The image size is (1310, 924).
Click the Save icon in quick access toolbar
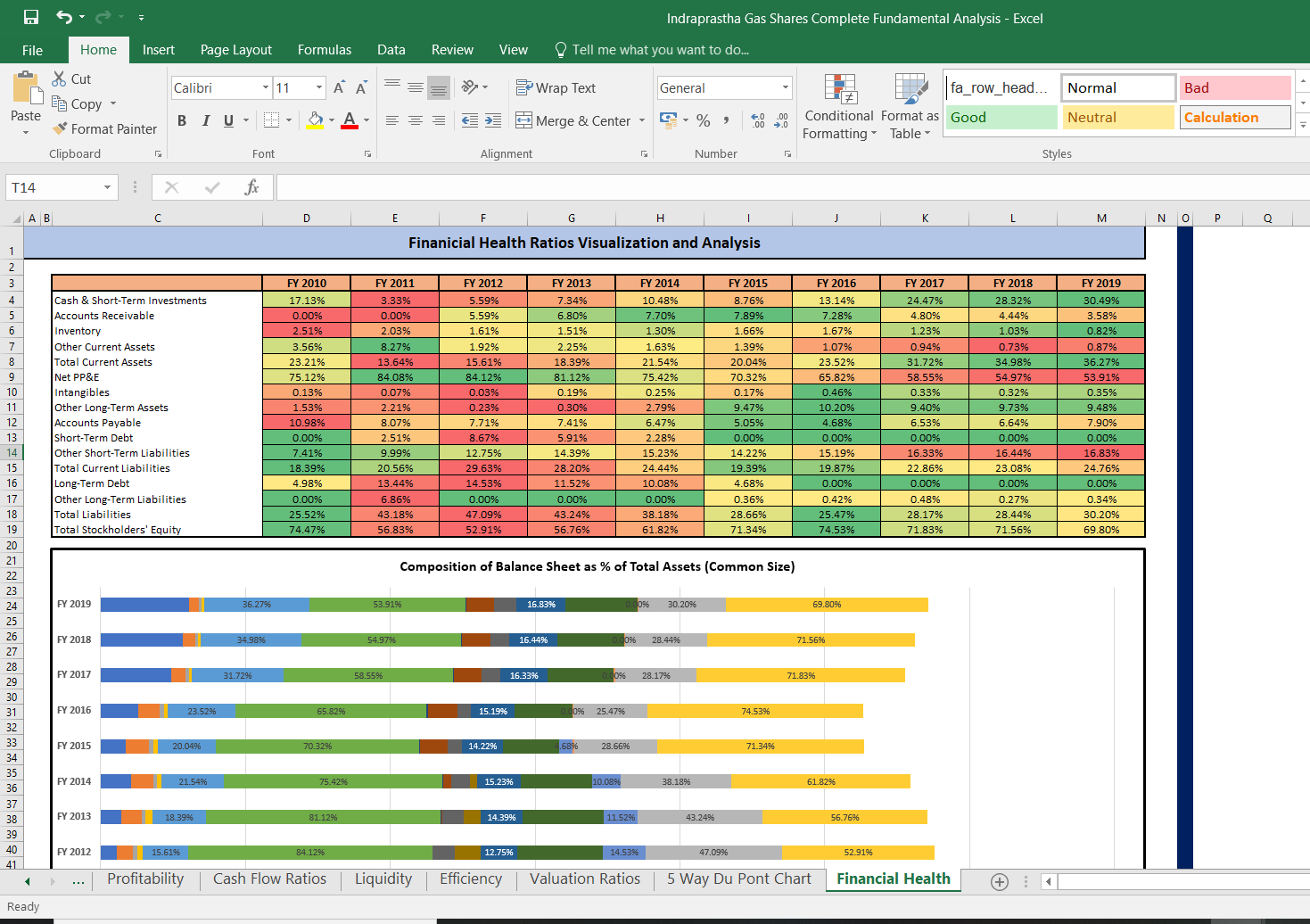tap(31, 17)
